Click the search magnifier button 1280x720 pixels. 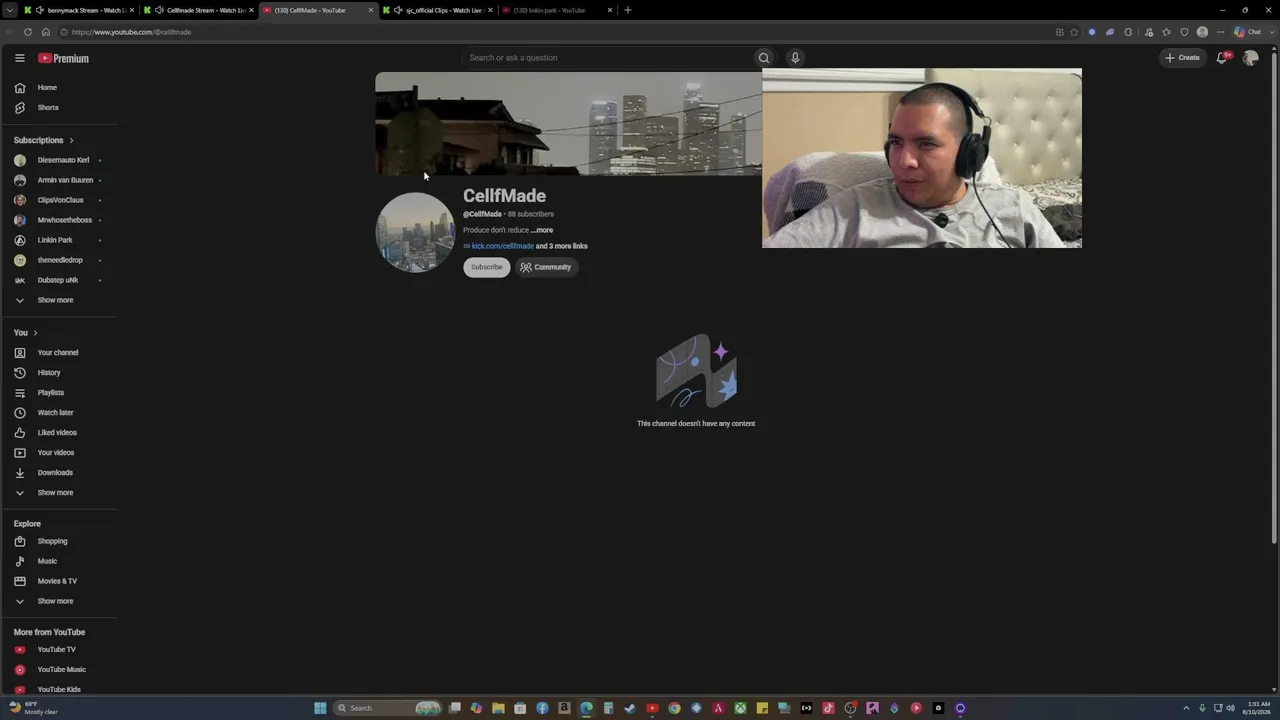pyautogui.click(x=764, y=58)
